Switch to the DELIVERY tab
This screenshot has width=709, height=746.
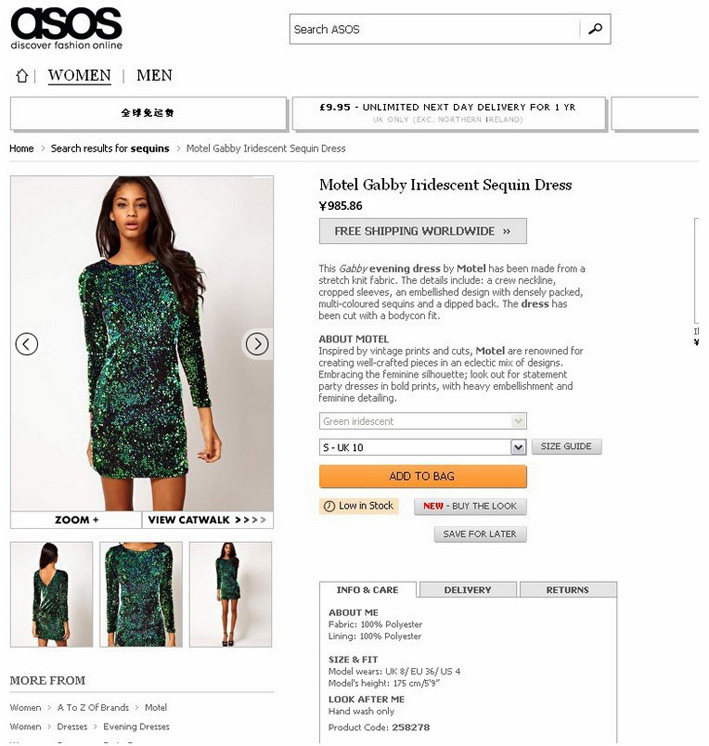468,589
